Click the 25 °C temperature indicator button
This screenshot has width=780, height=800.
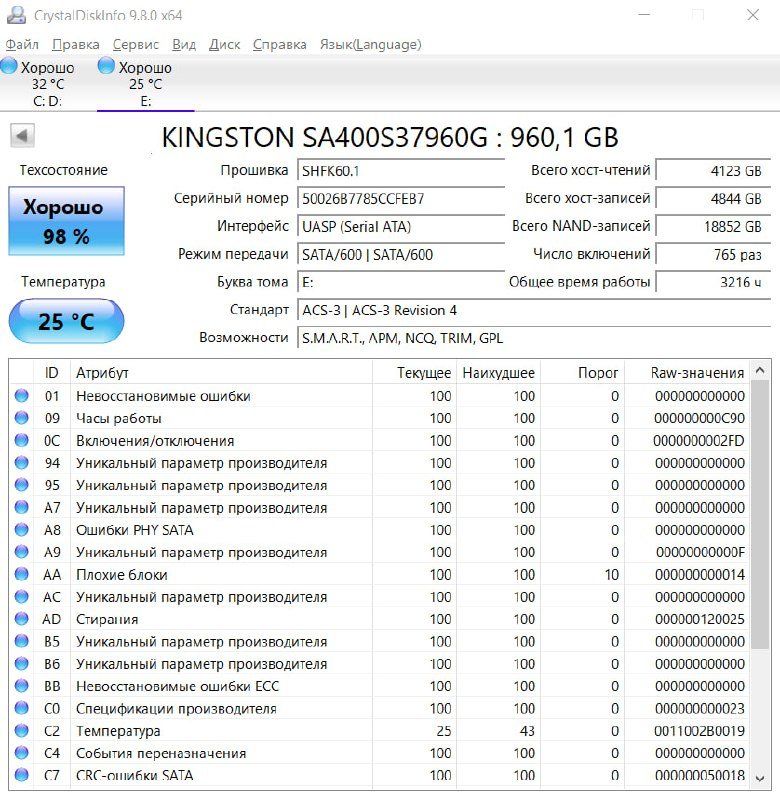tap(66, 322)
